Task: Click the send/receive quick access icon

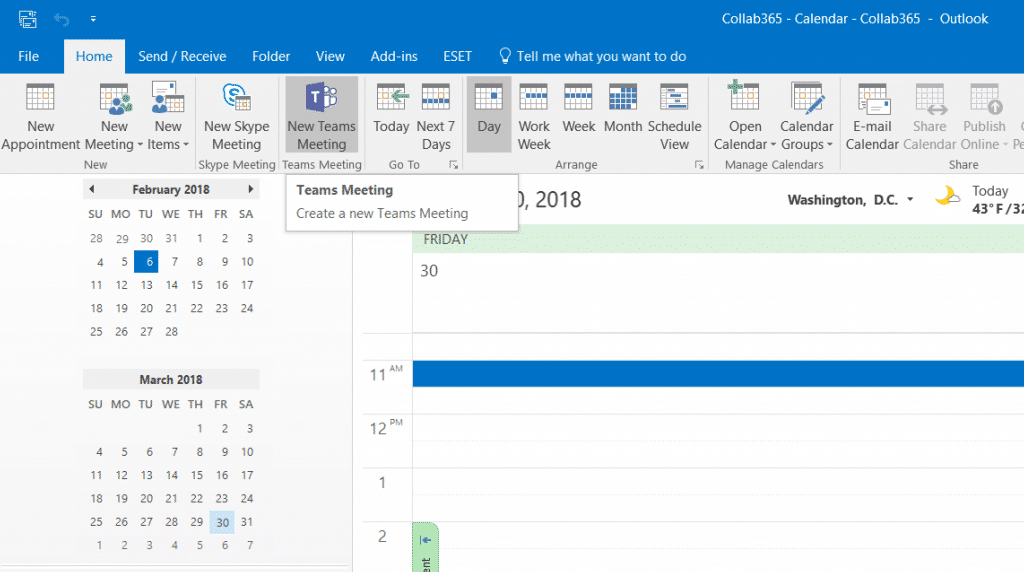Action: [x=27, y=19]
